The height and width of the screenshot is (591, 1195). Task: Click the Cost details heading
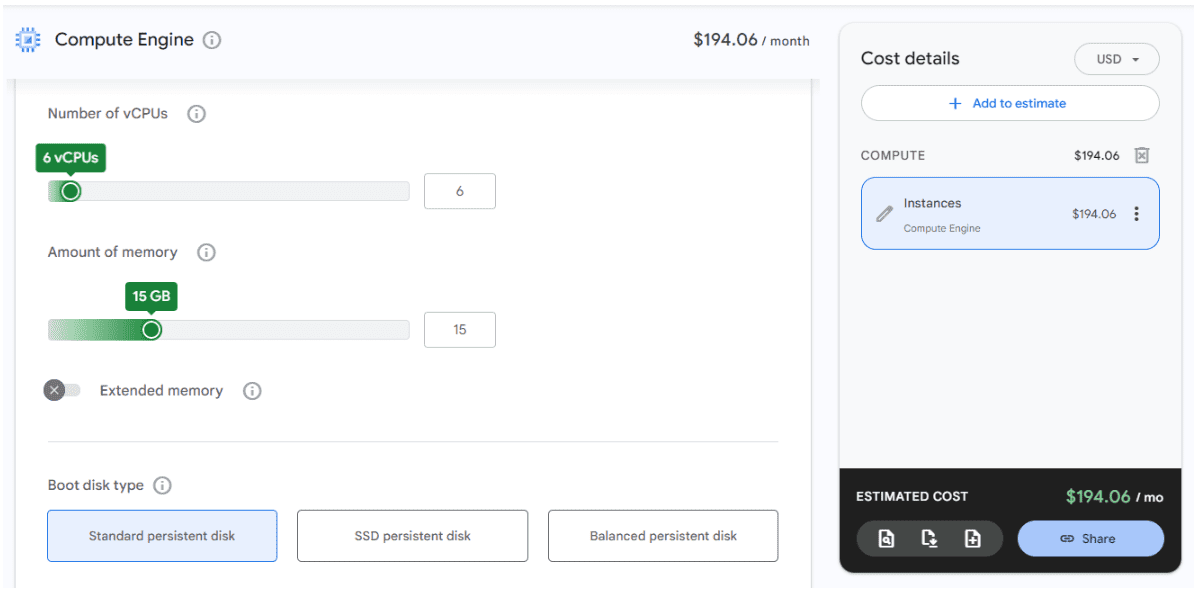910,59
